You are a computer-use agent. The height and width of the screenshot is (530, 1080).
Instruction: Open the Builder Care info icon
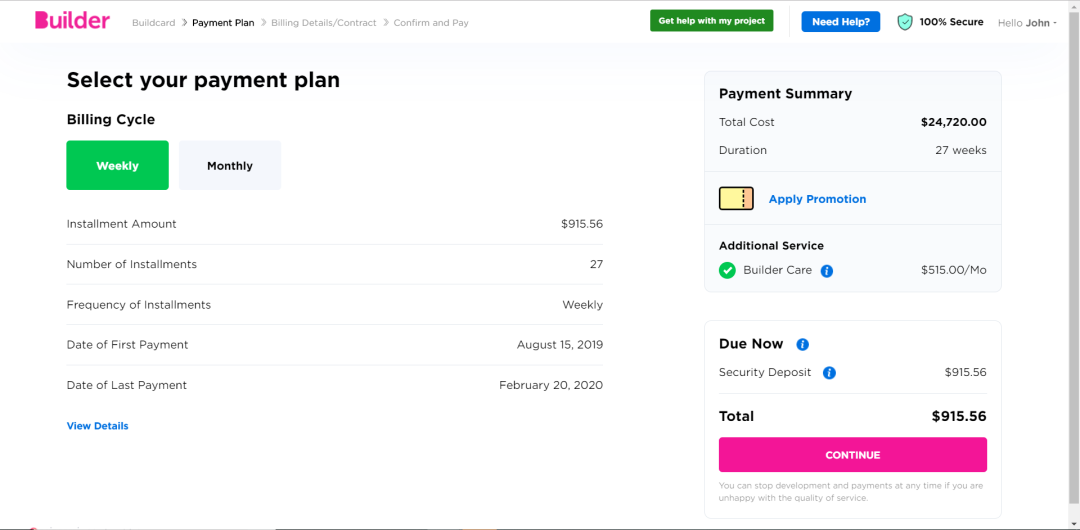click(827, 271)
